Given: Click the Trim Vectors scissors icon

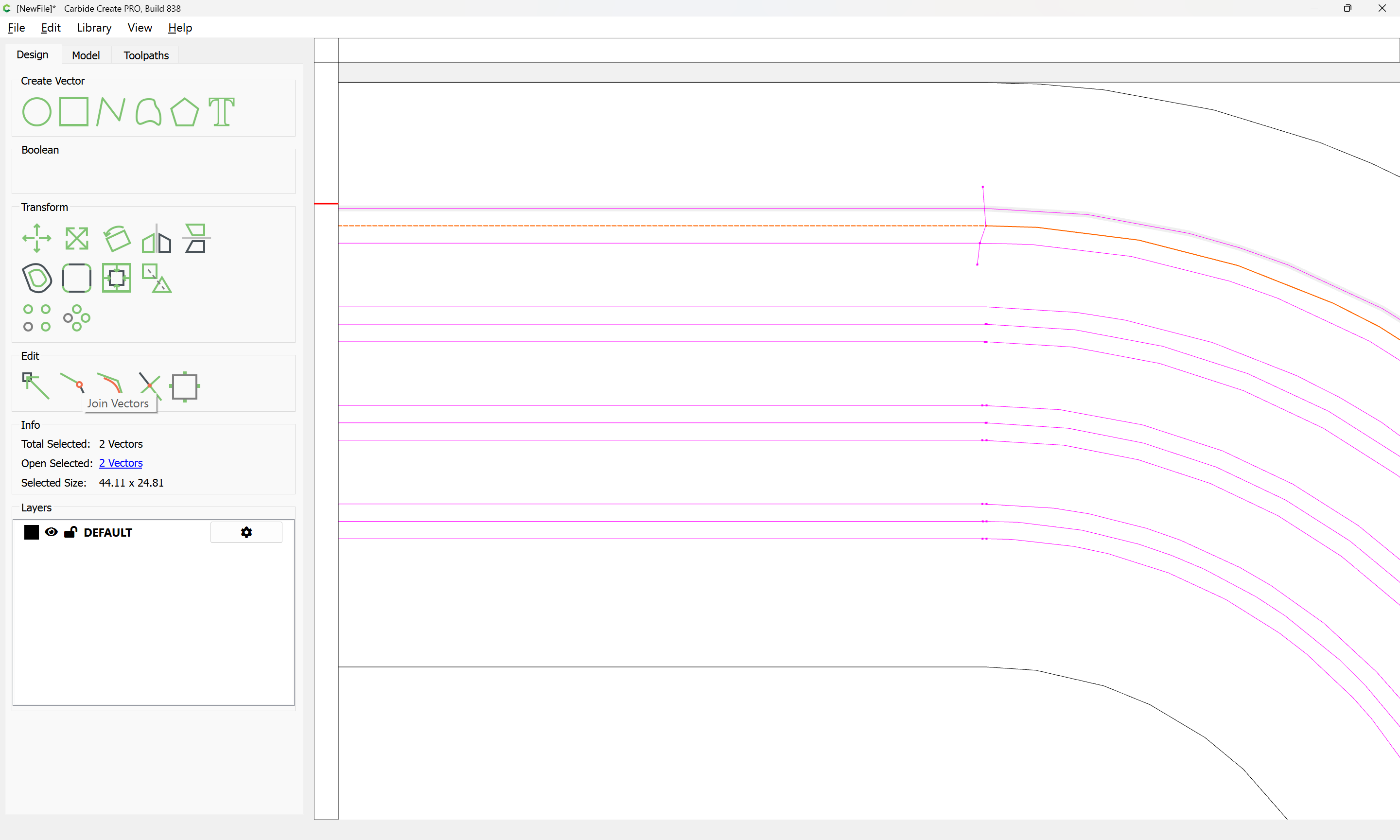Looking at the screenshot, I should (x=149, y=385).
